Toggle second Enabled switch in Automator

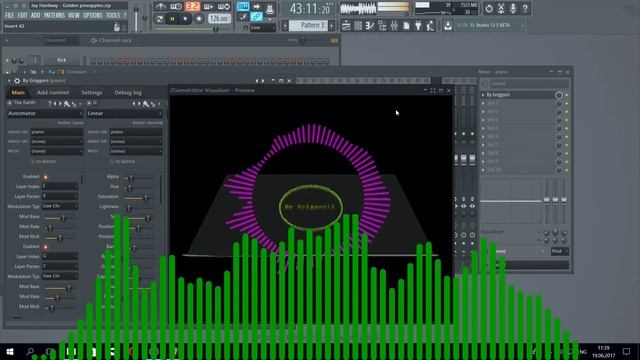point(45,247)
